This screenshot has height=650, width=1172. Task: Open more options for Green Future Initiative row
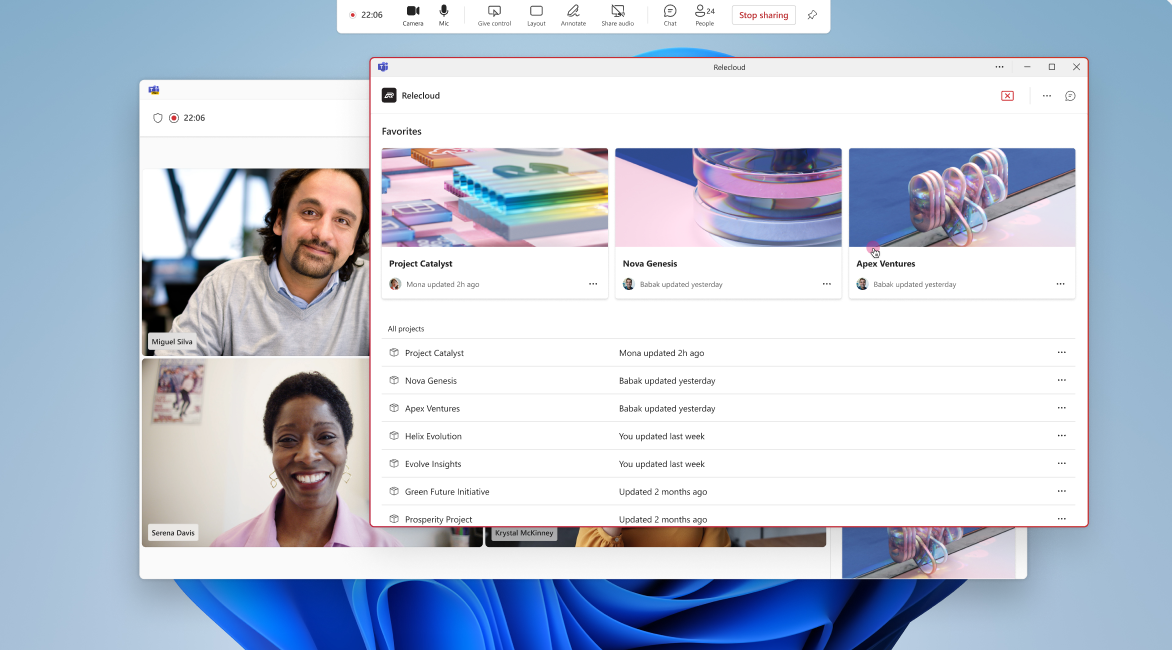point(1061,491)
